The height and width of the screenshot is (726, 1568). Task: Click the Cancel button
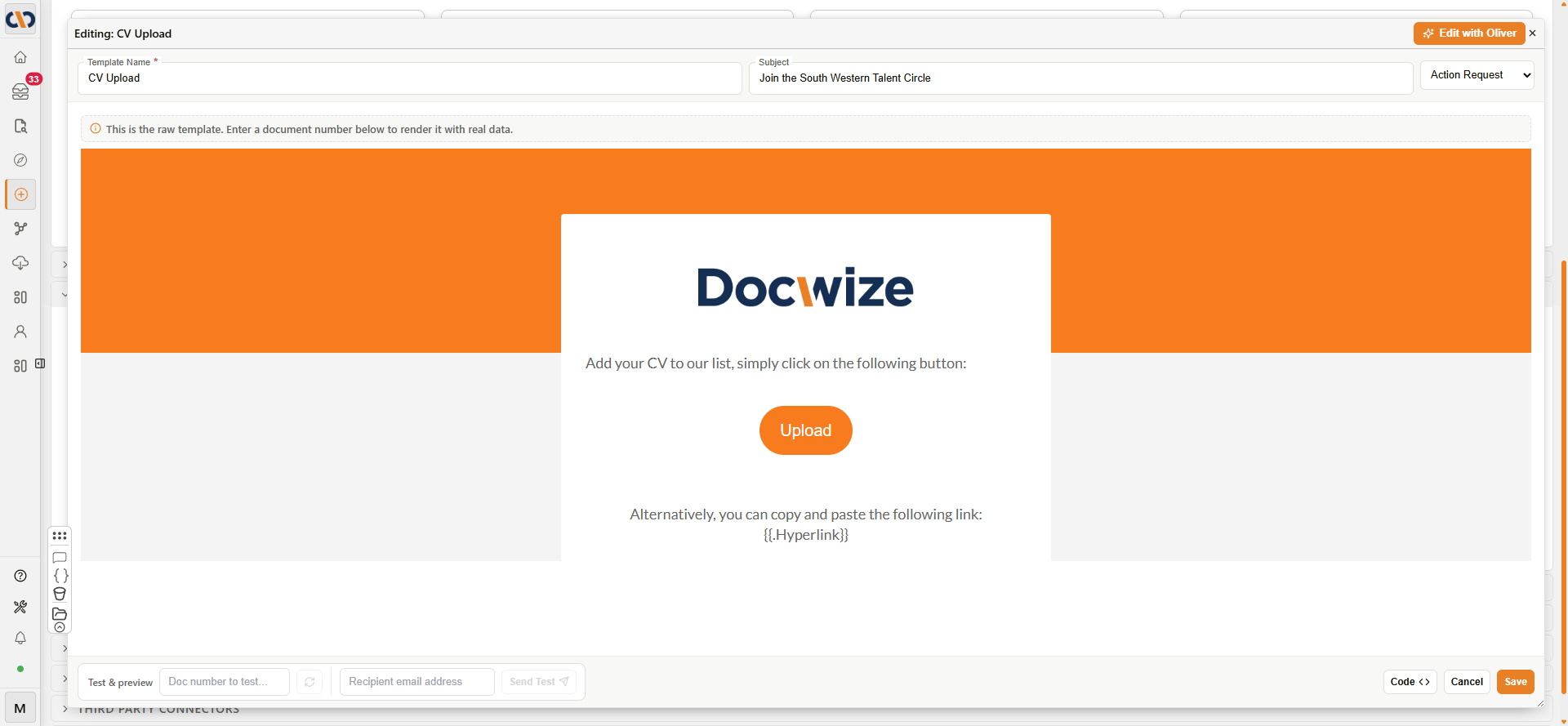1467,682
